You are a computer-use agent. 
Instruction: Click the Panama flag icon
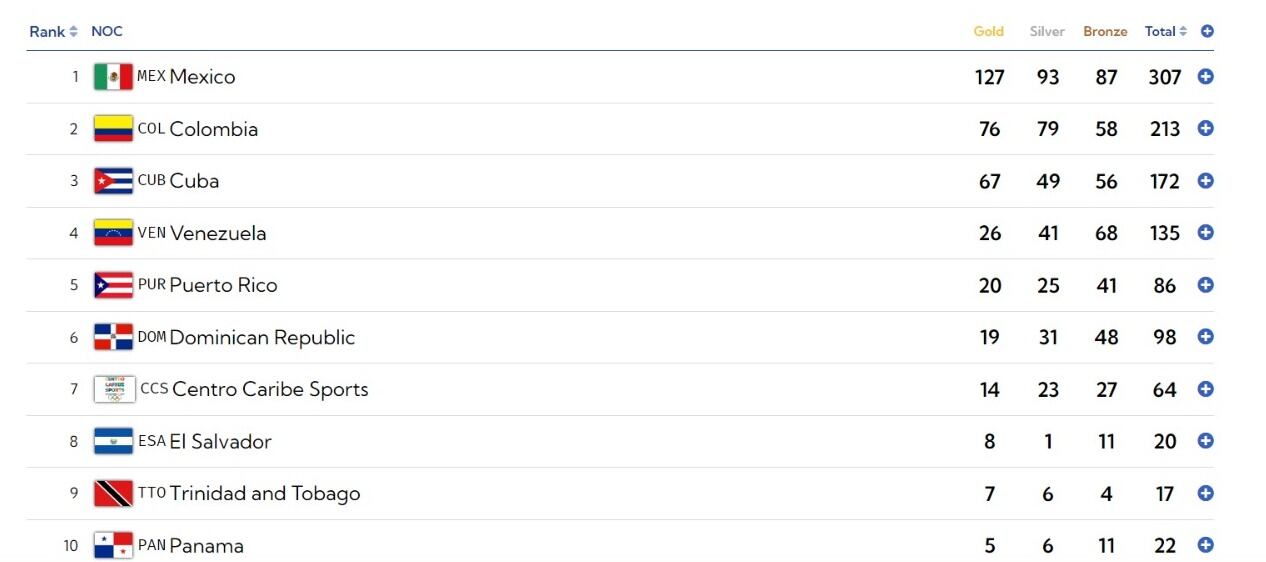tap(113, 545)
